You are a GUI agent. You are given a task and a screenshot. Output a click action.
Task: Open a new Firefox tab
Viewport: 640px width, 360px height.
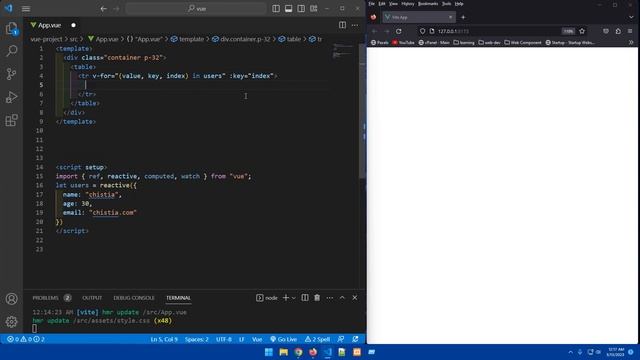pos(463,17)
